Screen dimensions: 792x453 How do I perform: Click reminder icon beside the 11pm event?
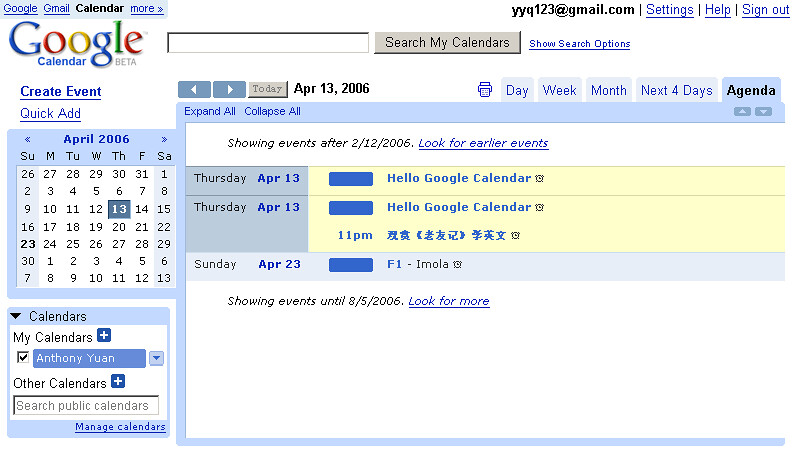515,235
